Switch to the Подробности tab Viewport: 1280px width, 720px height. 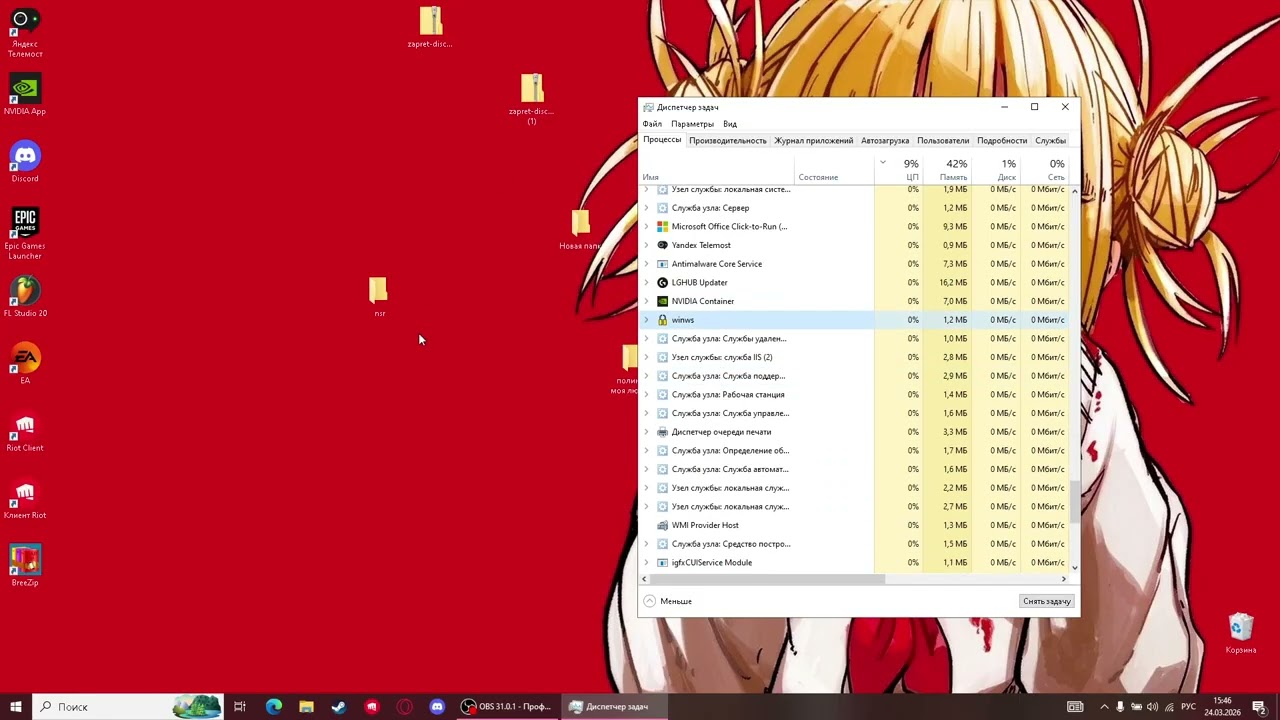(x=1002, y=141)
